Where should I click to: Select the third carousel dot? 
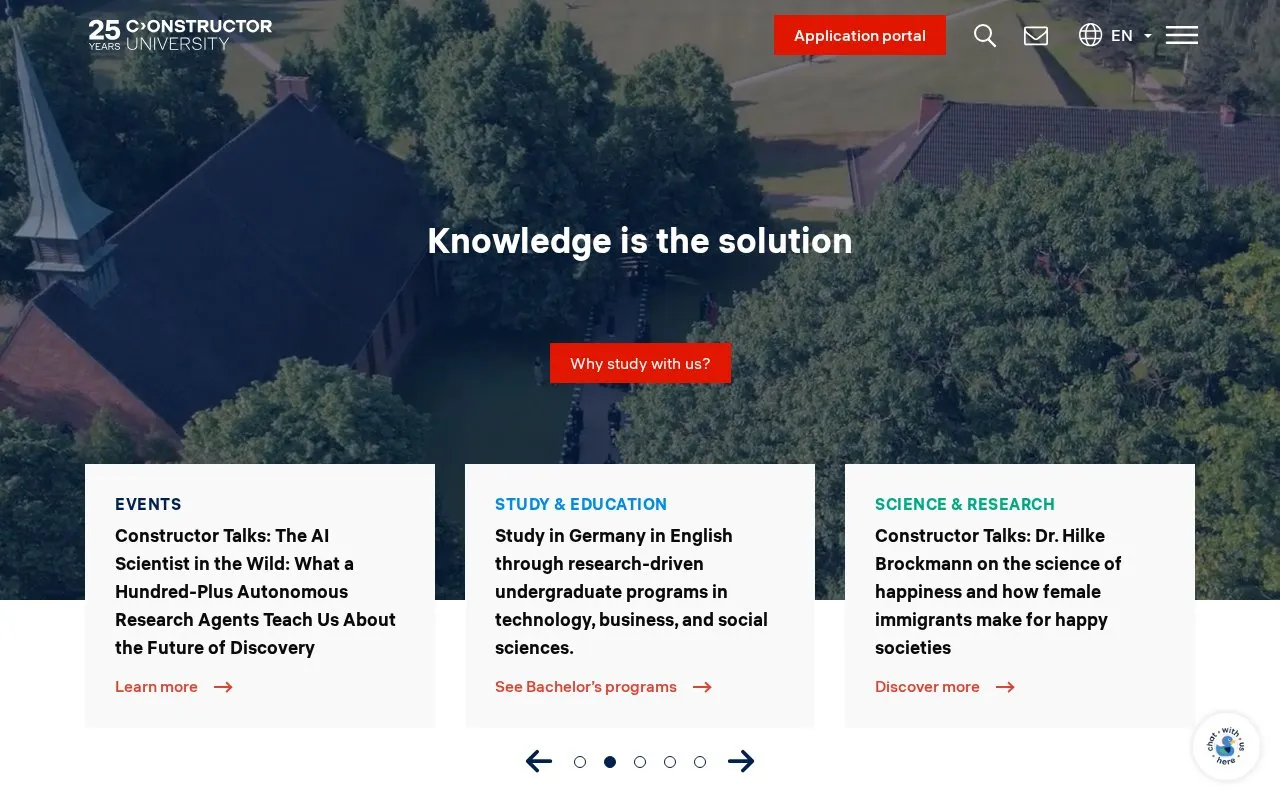(x=640, y=762)
